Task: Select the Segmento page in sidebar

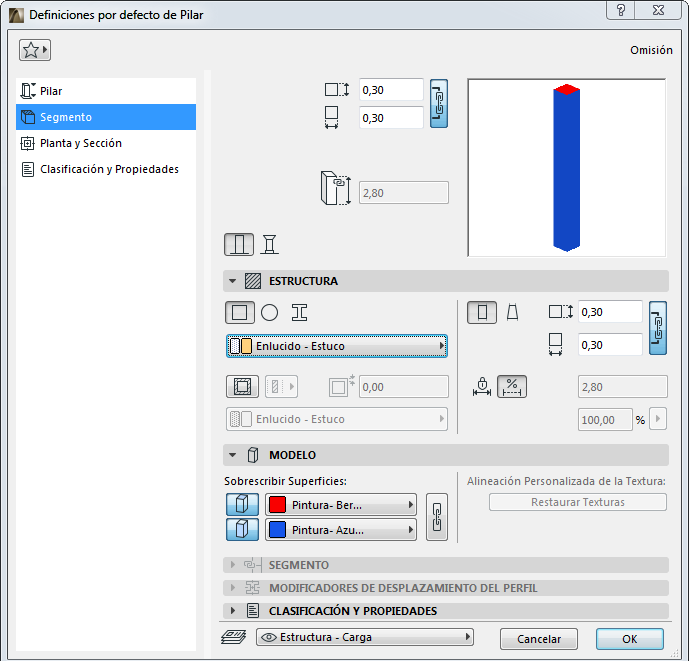Action: click(106, 117)
